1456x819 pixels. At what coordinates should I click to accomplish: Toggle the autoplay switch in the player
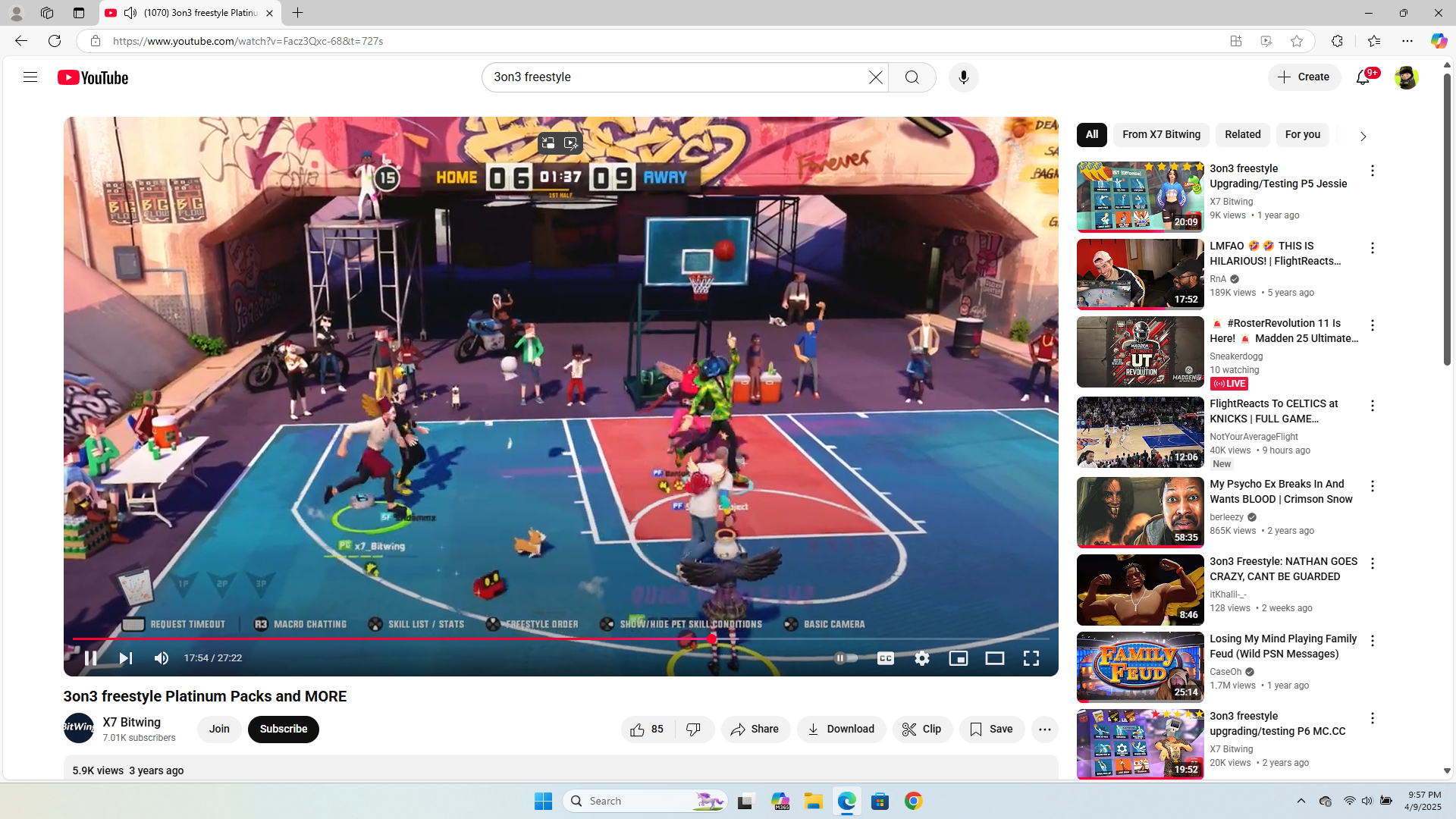click(x=846, y=658)
